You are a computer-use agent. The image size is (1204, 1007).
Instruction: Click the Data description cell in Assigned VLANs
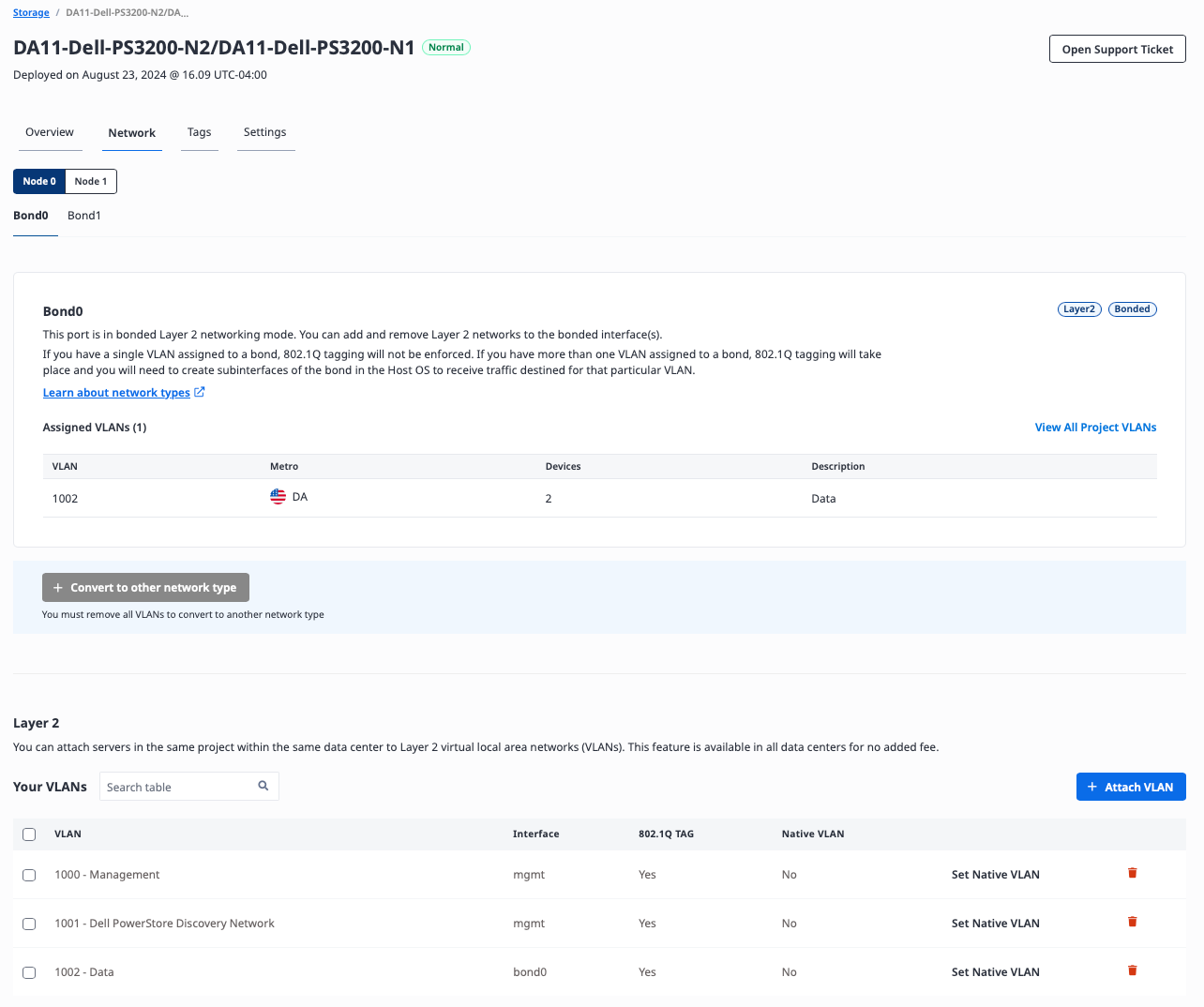coord(823,498)
